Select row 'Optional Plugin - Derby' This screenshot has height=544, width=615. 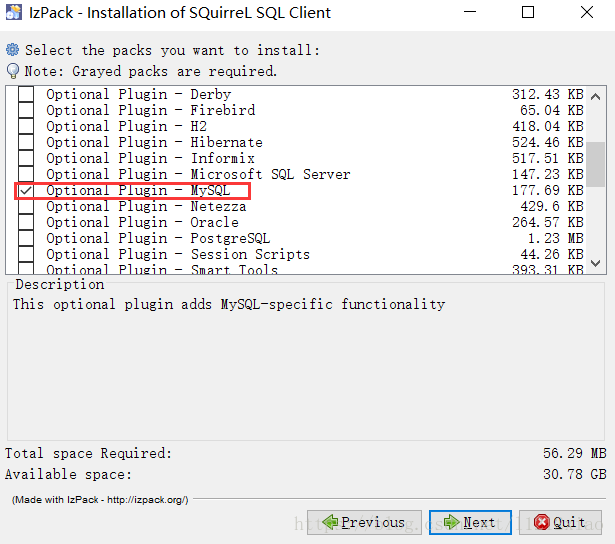click(296, 94)
